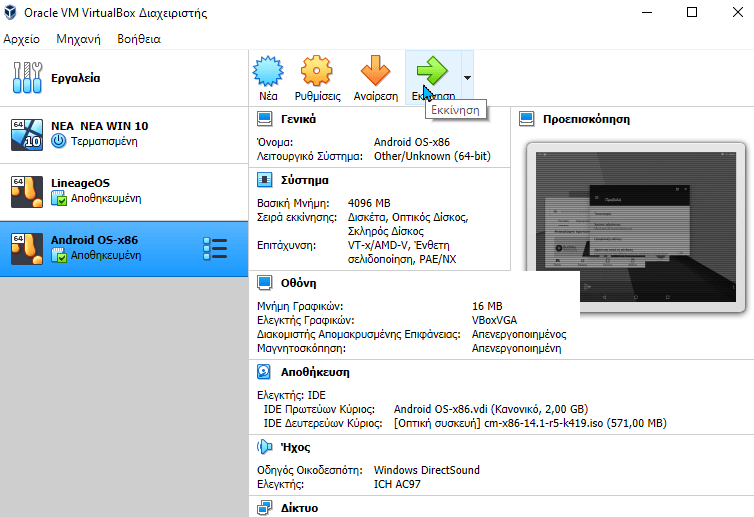The height and width of the screenshot is (517, 754).
Task: Click the Απενεργοποιημένη recording value
Action: pos(516,348)
